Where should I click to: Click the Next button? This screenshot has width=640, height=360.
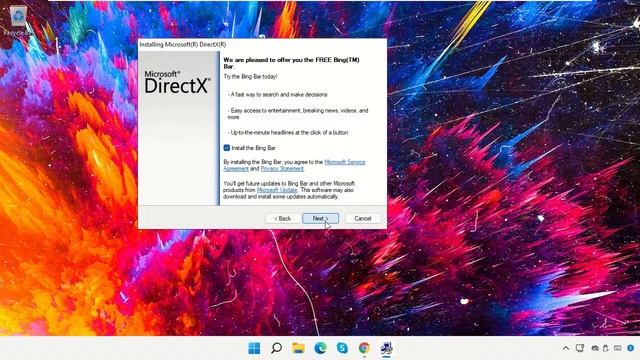click(x=320, y=218)
